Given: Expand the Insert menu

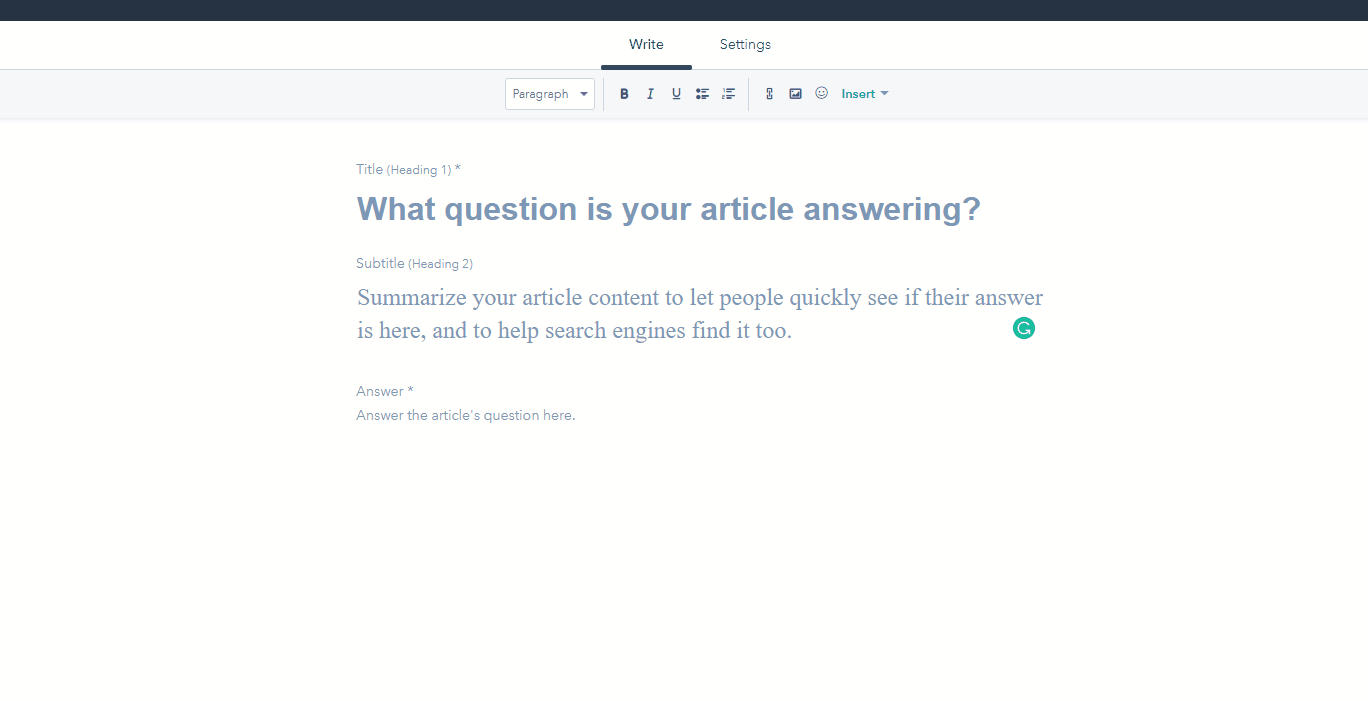Looking at the screenshot, I should [x=864, y=94].
